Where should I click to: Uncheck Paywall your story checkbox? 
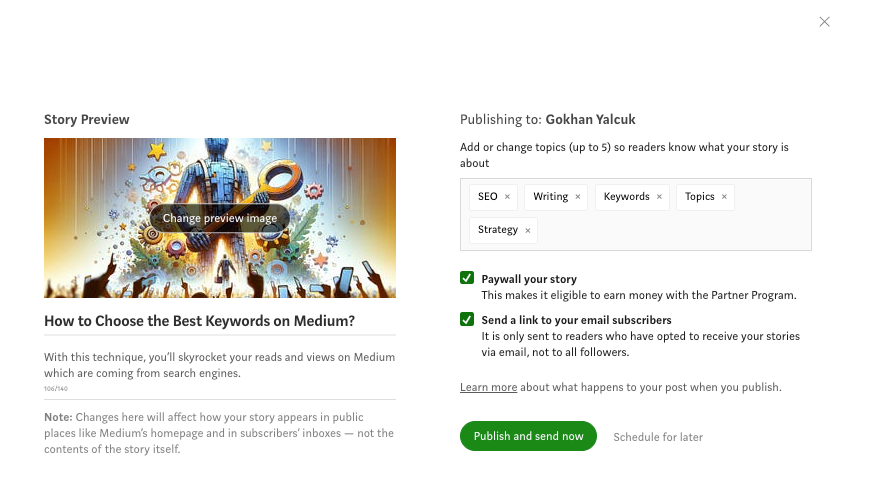(x=467, y=278)
